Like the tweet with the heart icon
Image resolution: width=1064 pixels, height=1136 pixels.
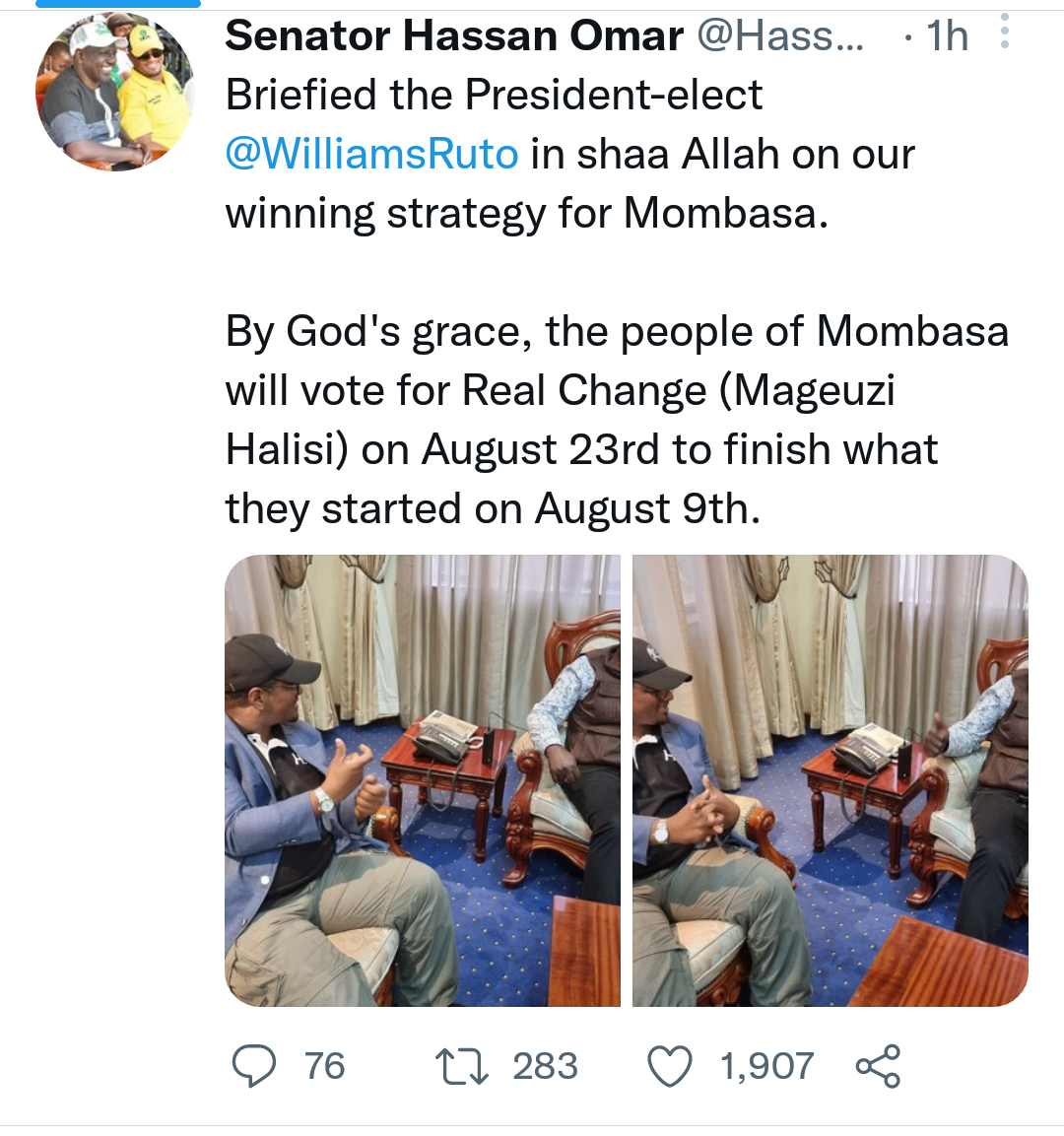click(x=670, y=1066)
